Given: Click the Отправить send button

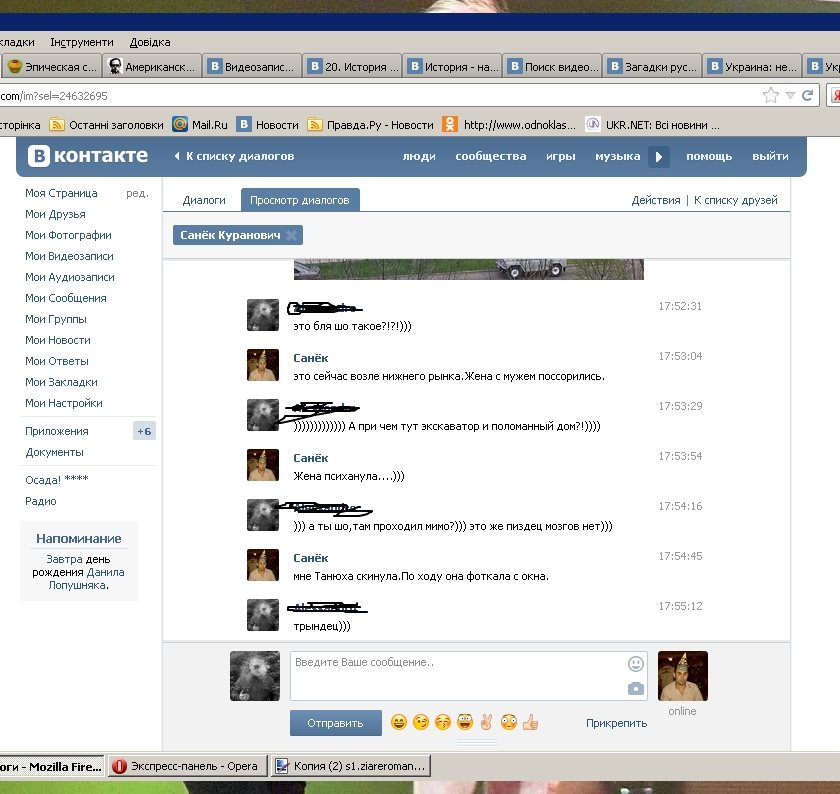Looking at the screenshot, I should tap(335, 723).
